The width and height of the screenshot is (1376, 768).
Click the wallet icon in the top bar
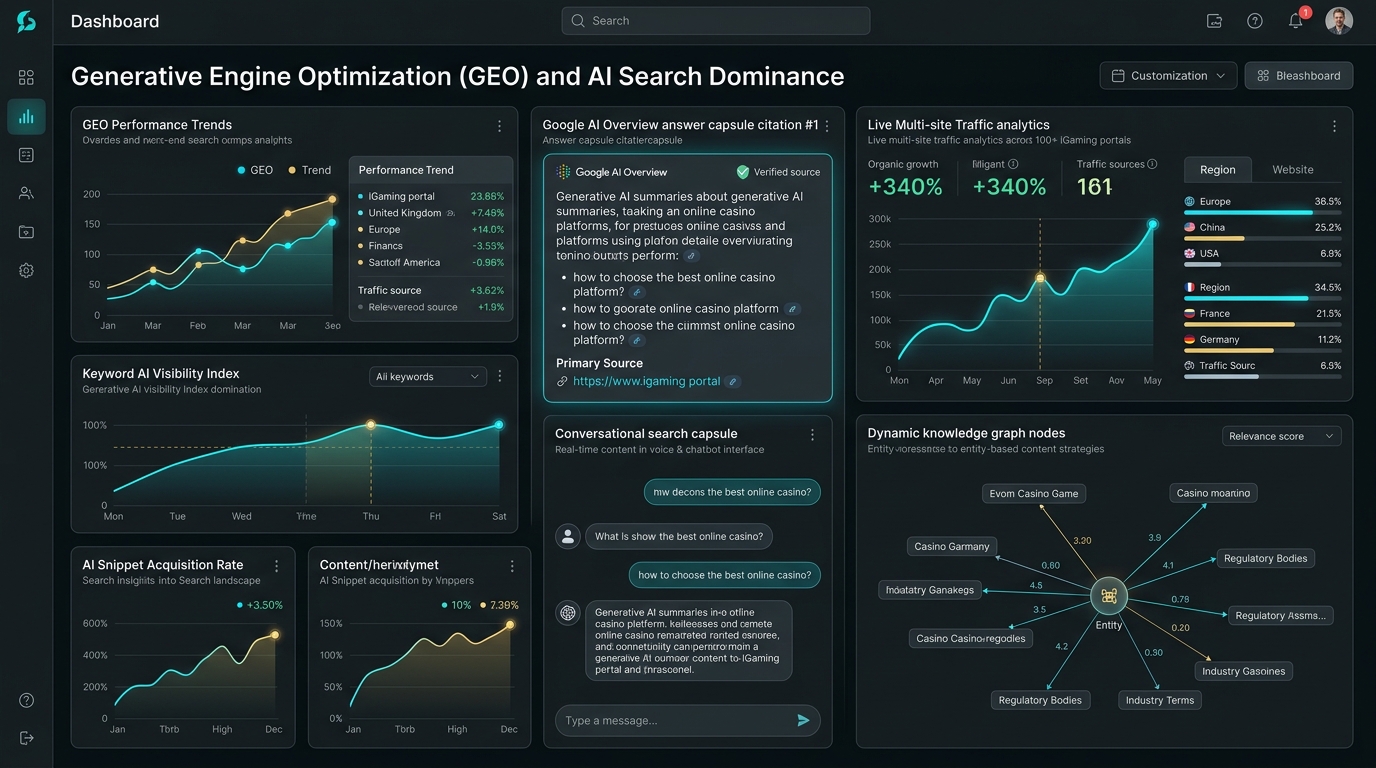[1214, 21]
